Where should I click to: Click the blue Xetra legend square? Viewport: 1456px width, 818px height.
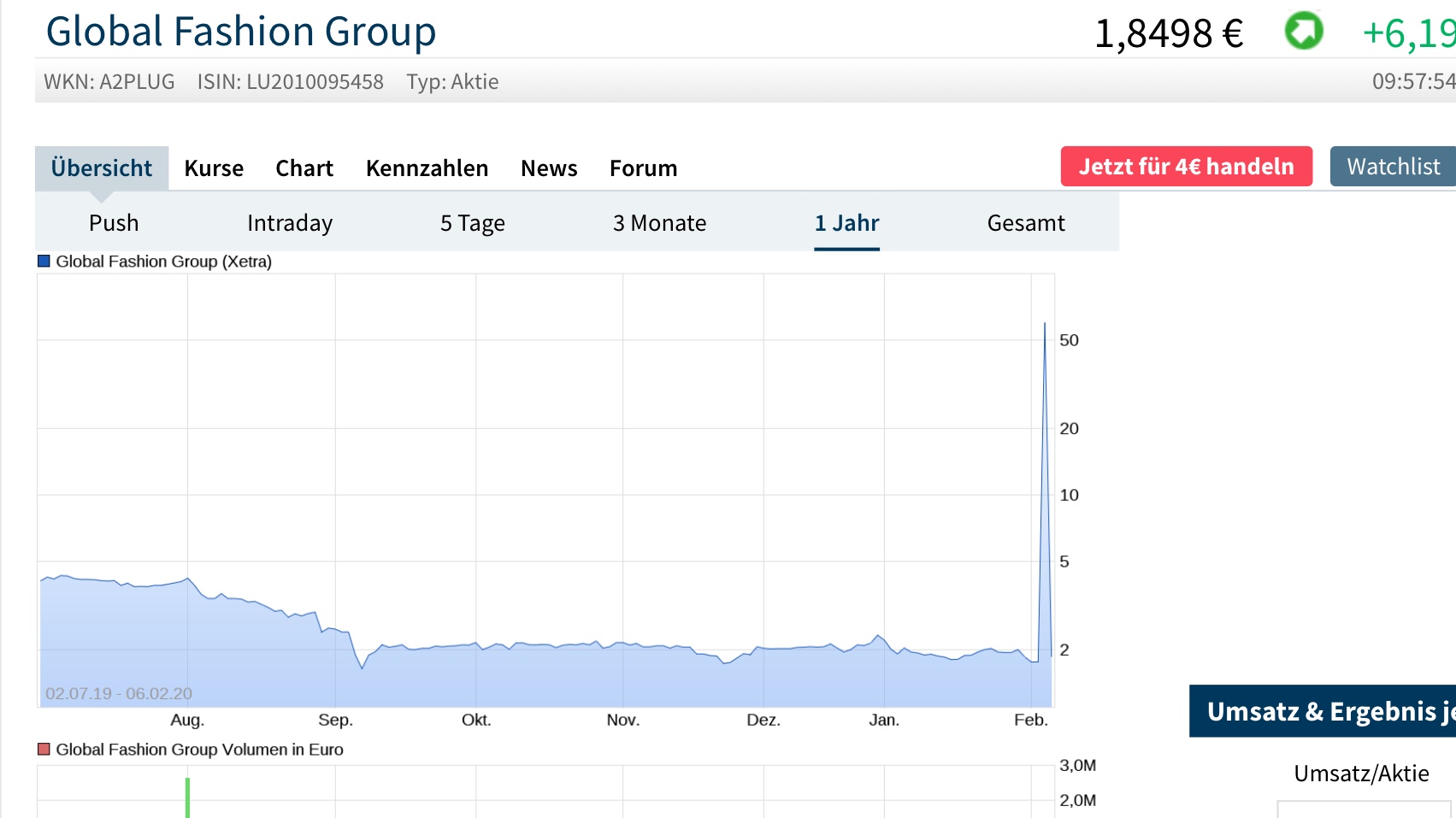coord(44,262)
